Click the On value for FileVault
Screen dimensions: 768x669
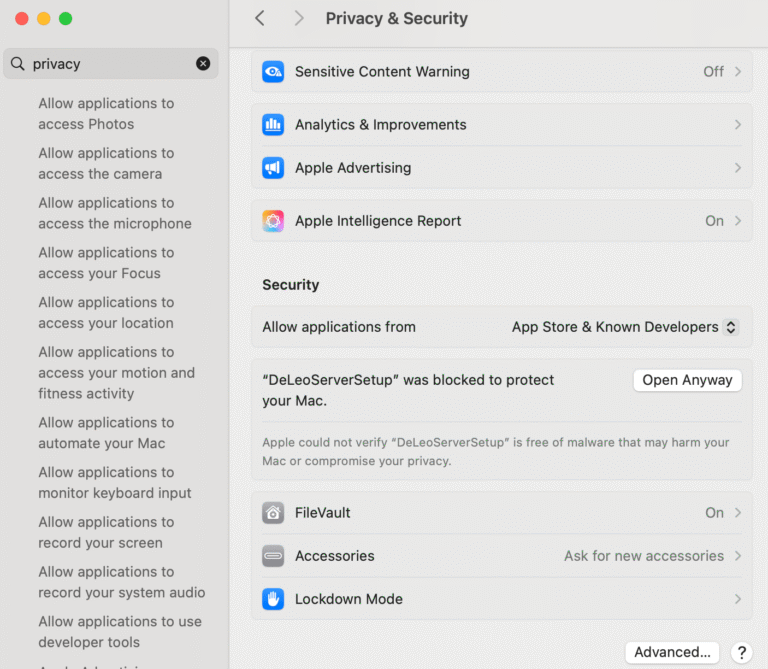point(714,513)
